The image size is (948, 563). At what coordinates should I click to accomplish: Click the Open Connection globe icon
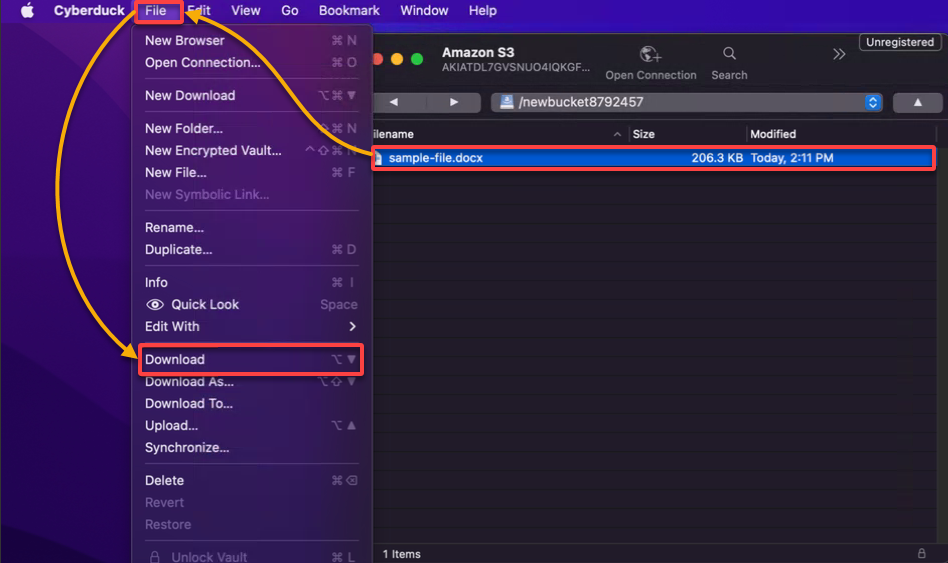651,54
